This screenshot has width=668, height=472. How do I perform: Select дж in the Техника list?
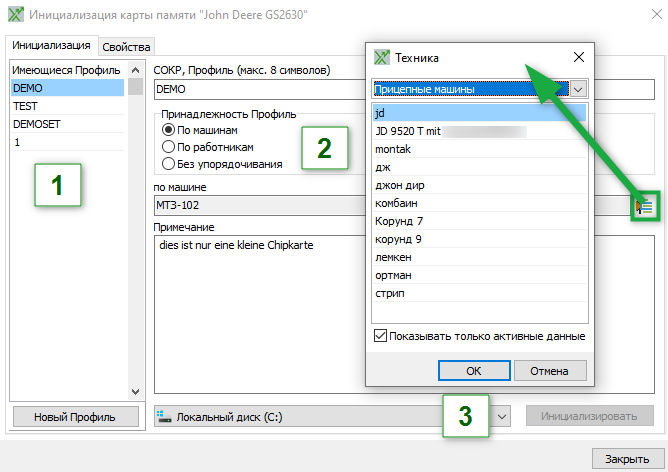tap(480, 167)
